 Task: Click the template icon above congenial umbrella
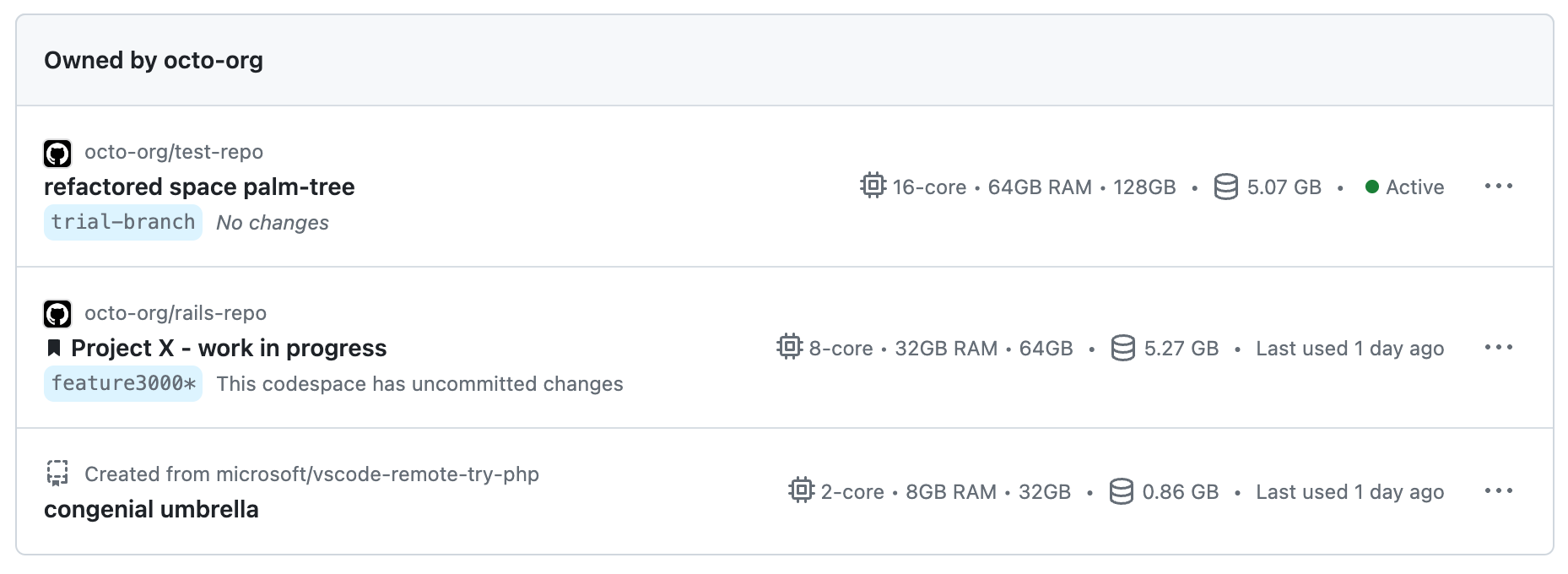pyautogui.click(x=57, y=474)
